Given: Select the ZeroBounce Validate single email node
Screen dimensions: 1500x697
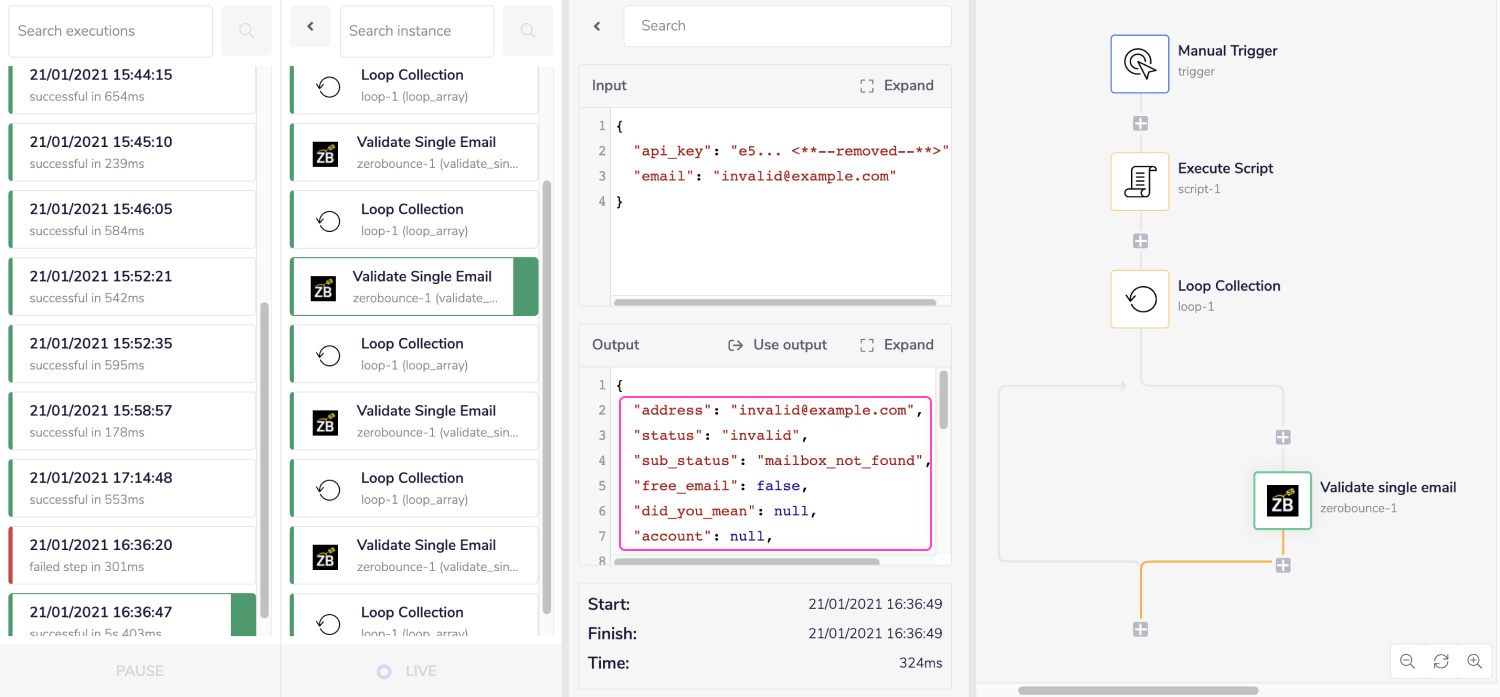Looking at the screenshot, I should point(1282,501).
